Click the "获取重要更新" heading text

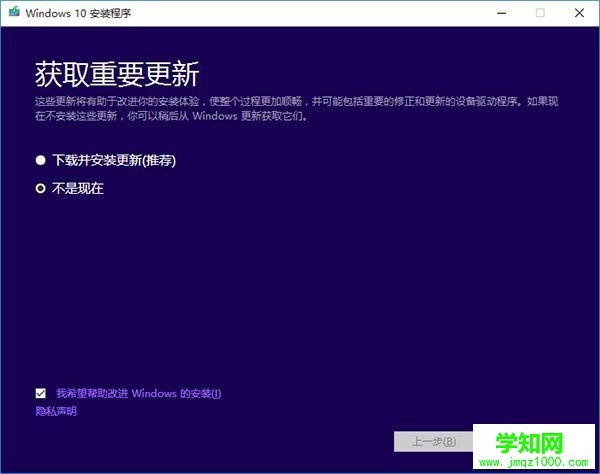point(117,74)
